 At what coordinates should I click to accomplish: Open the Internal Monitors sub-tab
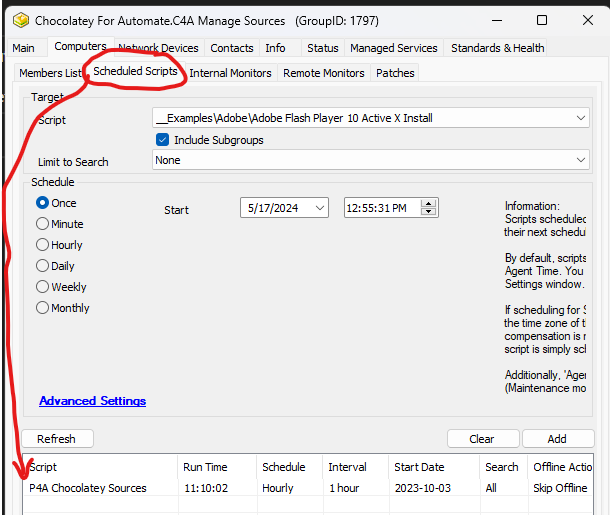pos(230,73)
